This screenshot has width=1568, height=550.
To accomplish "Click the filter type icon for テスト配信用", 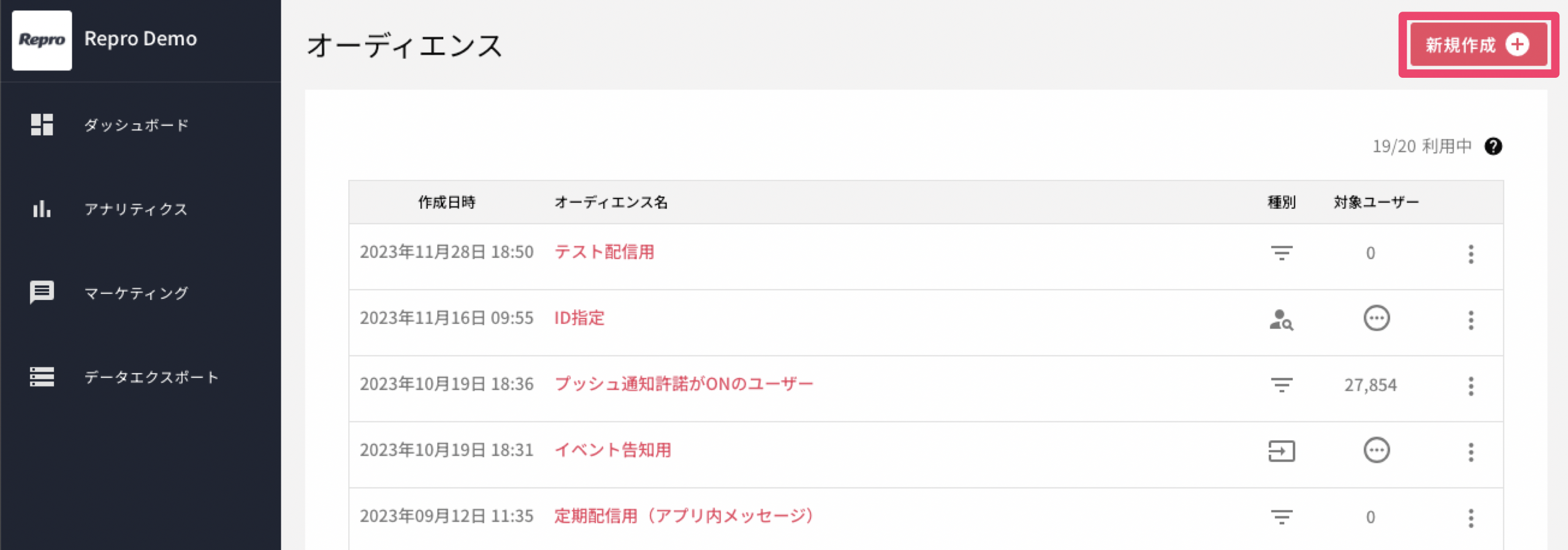I will tap(1281, 253).
